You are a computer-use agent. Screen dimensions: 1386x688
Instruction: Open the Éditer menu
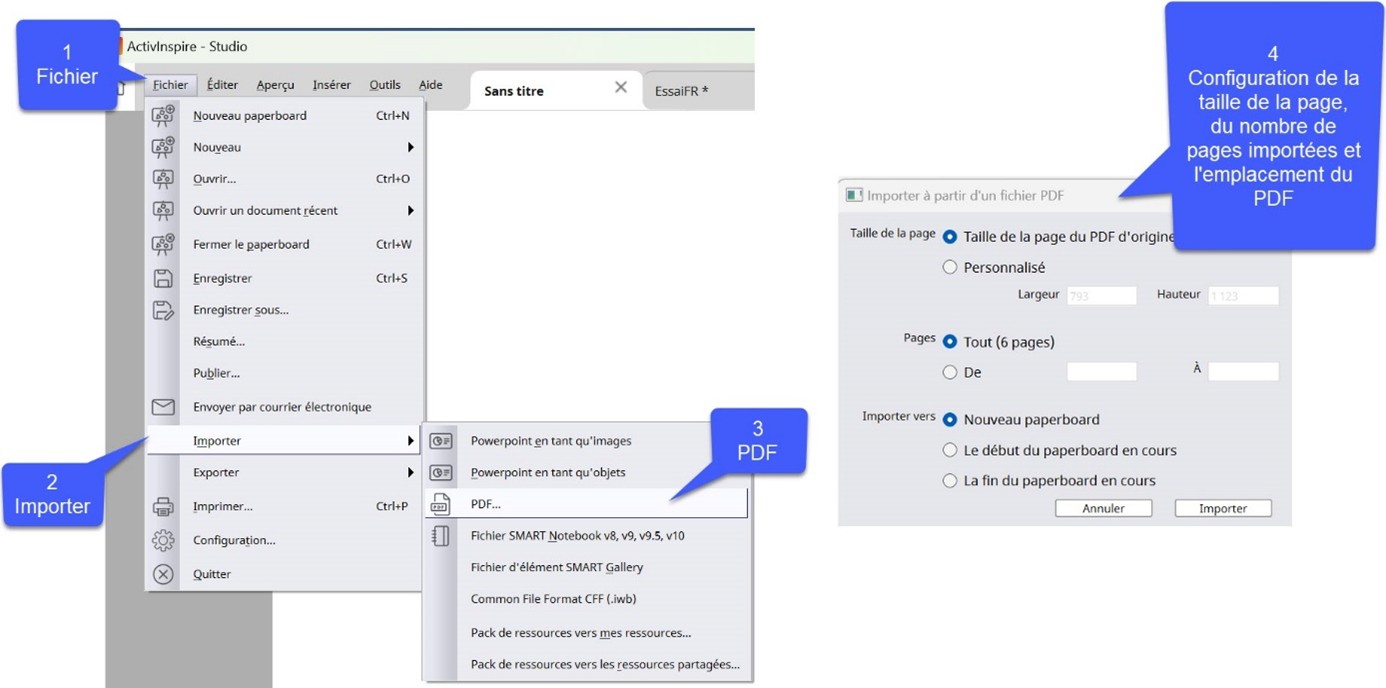click(x=222, y=85)
